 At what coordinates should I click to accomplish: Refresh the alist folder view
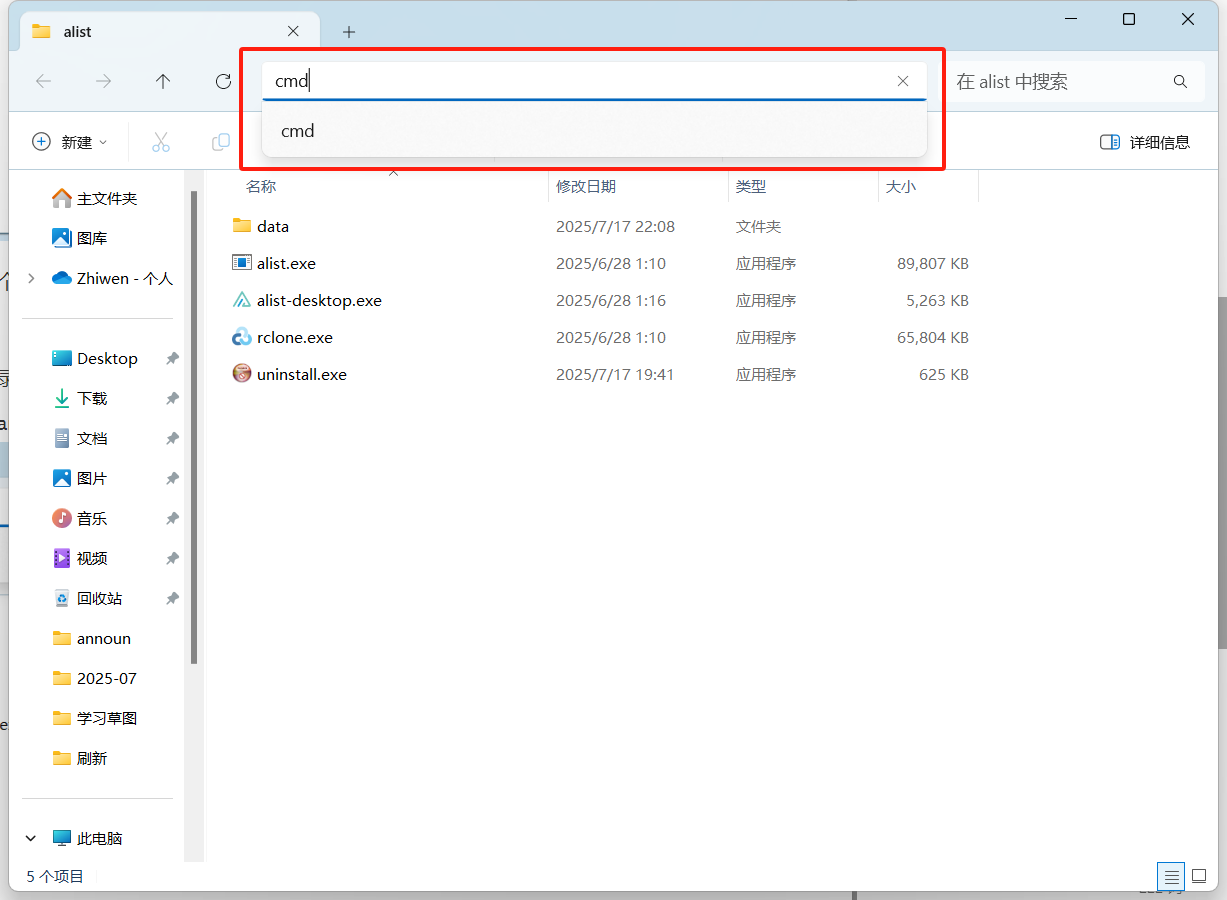coord(224,82)
